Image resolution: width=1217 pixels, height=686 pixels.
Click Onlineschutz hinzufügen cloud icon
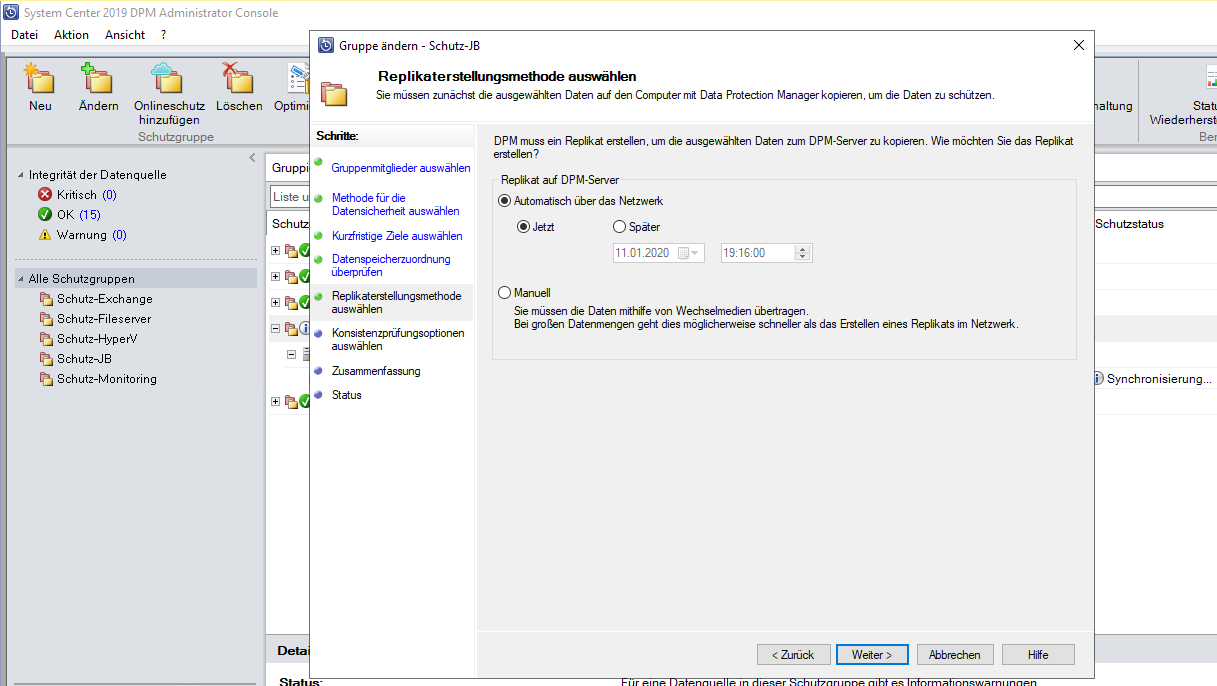168,79
